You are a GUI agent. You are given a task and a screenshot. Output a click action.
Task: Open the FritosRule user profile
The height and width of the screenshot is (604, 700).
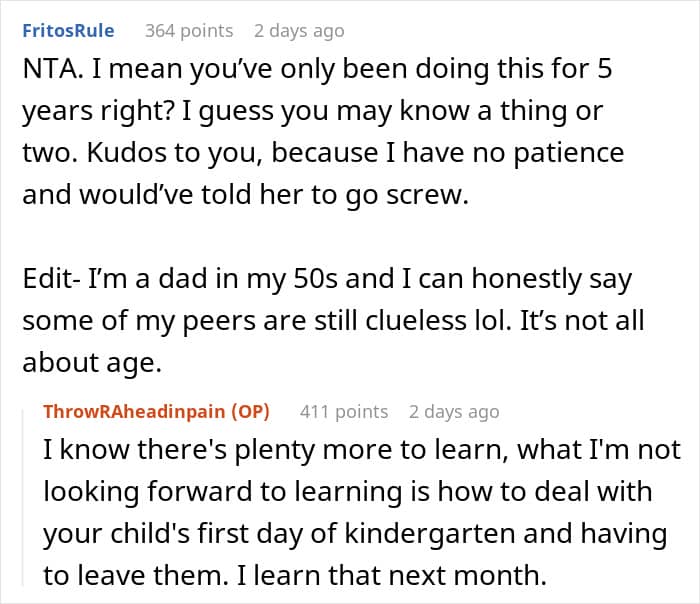68,30
